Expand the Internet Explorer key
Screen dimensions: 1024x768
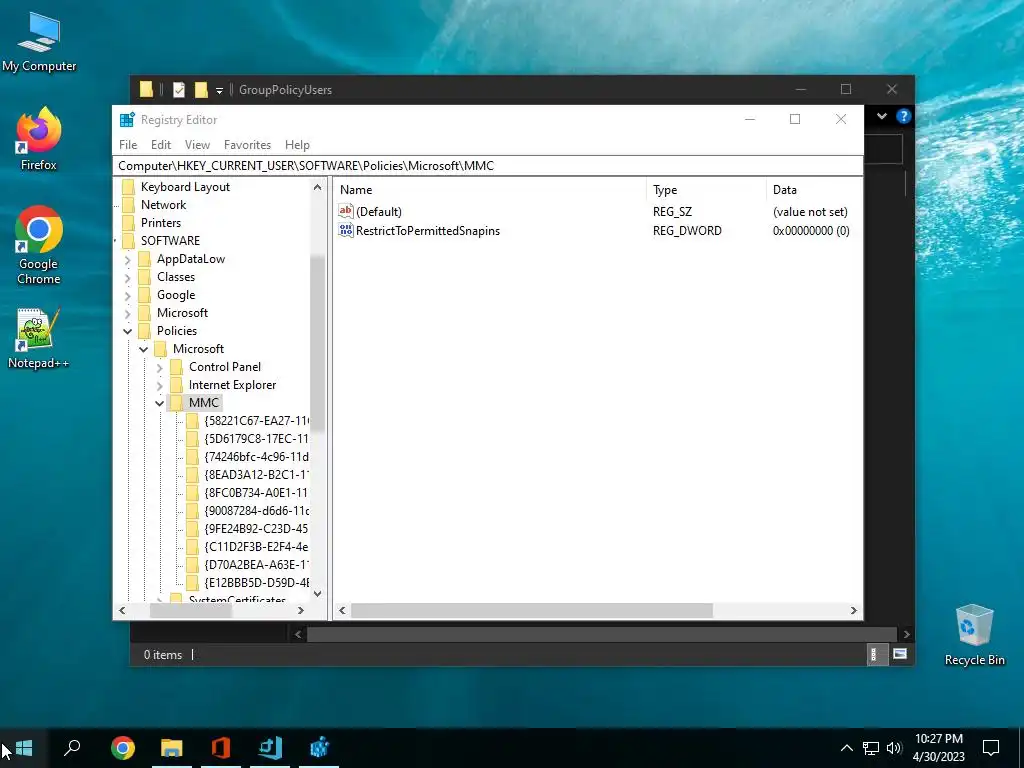[160, 385]
